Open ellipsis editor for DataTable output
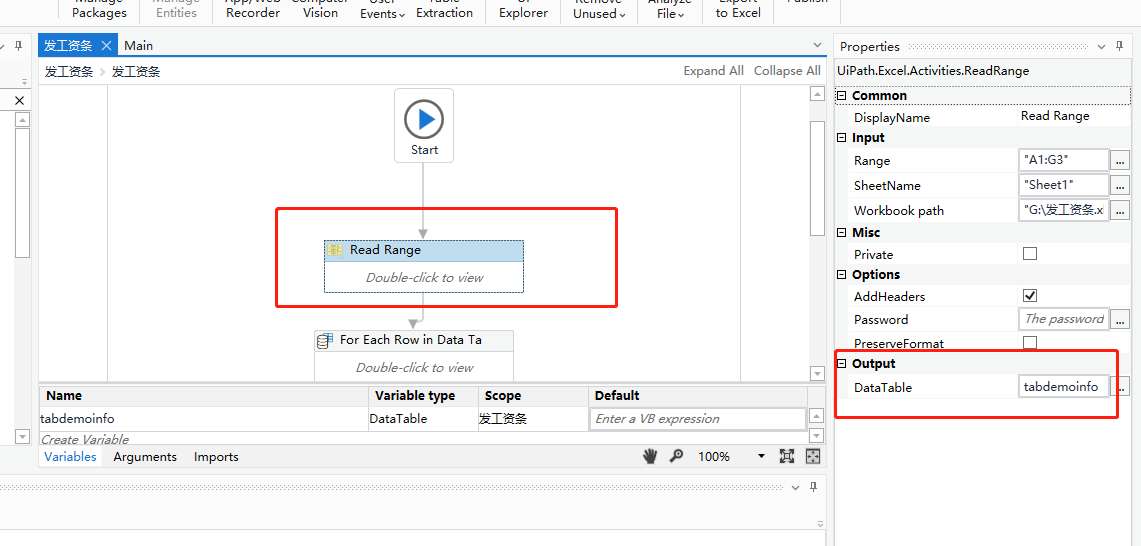 1120,387
